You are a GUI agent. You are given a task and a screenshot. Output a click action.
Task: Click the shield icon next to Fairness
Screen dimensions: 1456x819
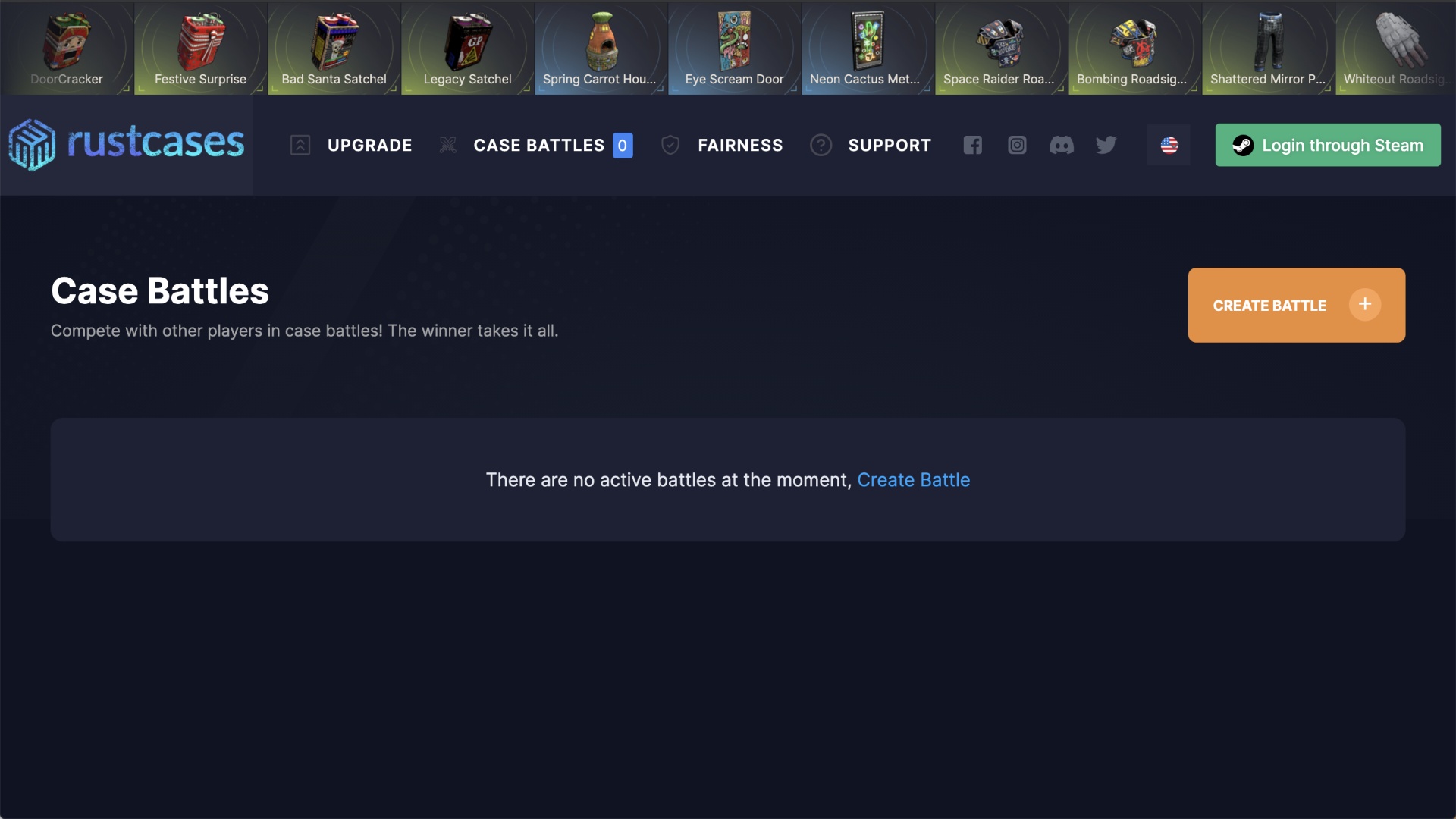pos(670,145)
